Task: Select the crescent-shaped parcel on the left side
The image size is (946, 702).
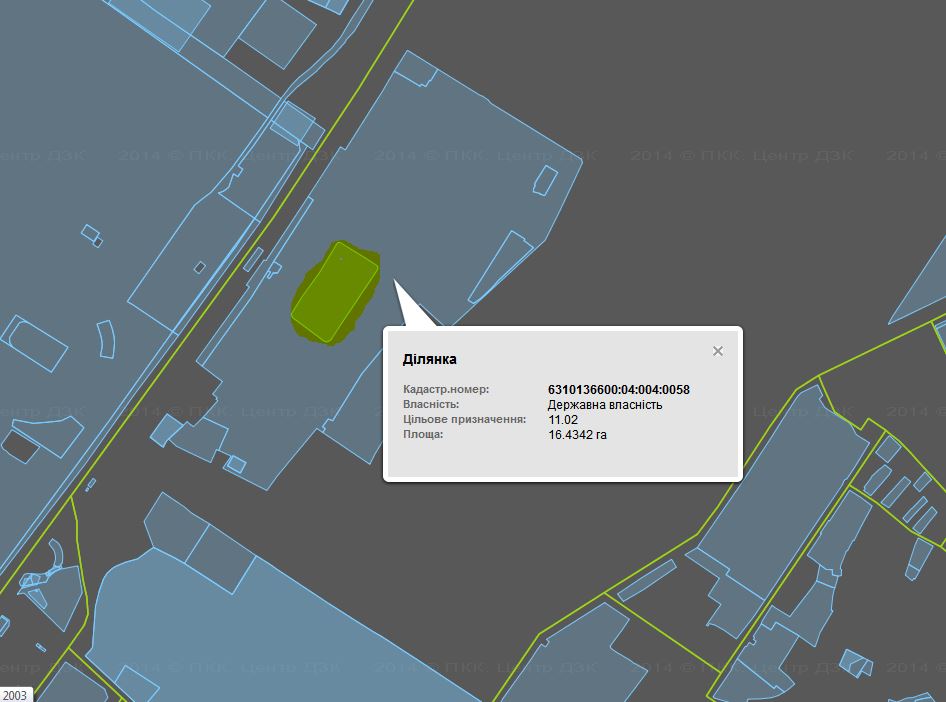Action: (x=105, y=338)
